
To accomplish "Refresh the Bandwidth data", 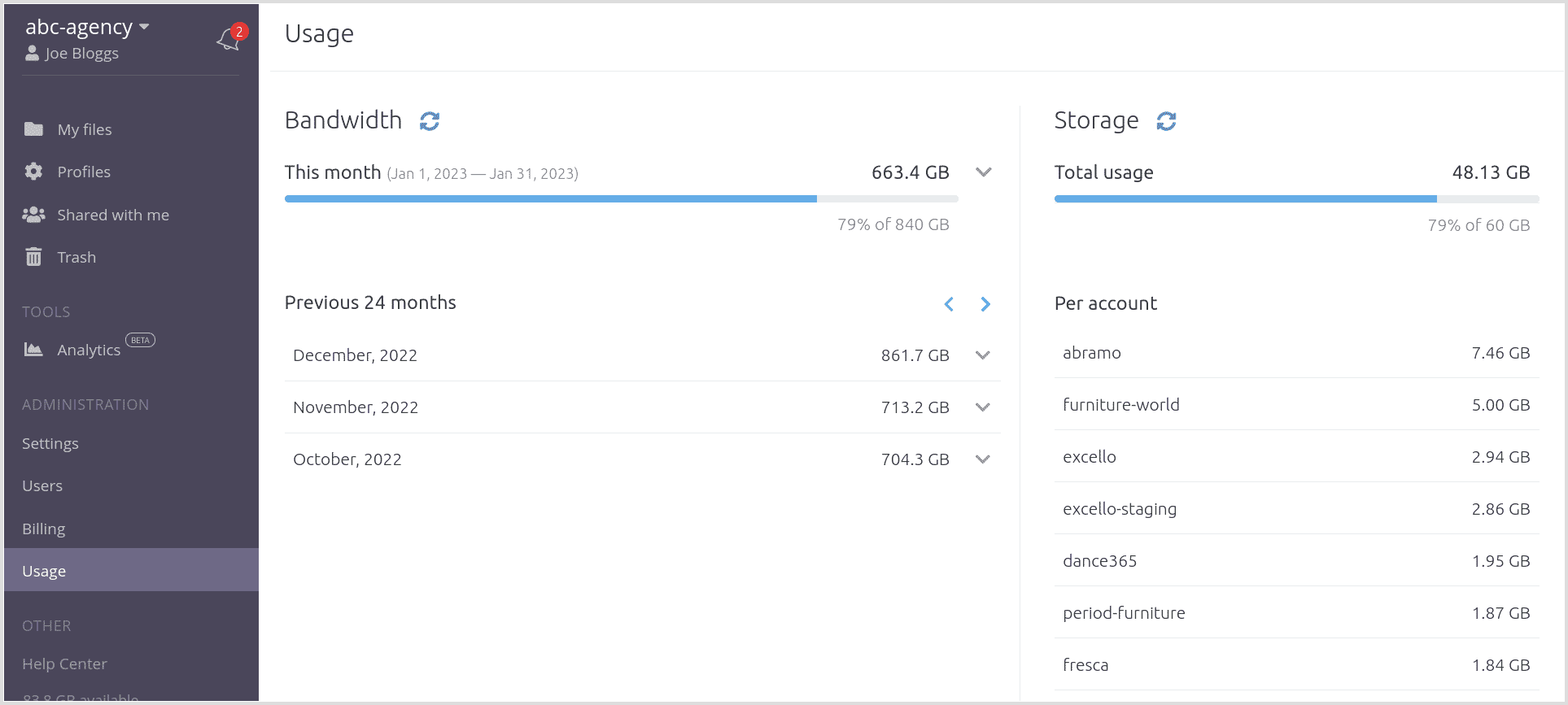I will [x=430, y=121].
